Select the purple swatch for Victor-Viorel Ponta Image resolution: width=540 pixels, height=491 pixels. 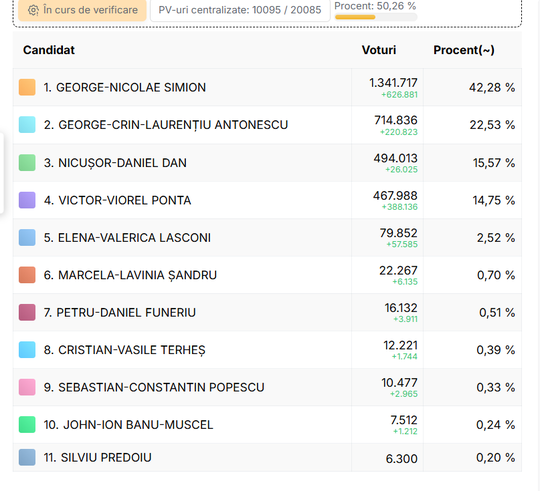pyautogui.click(x=27, y=200)
